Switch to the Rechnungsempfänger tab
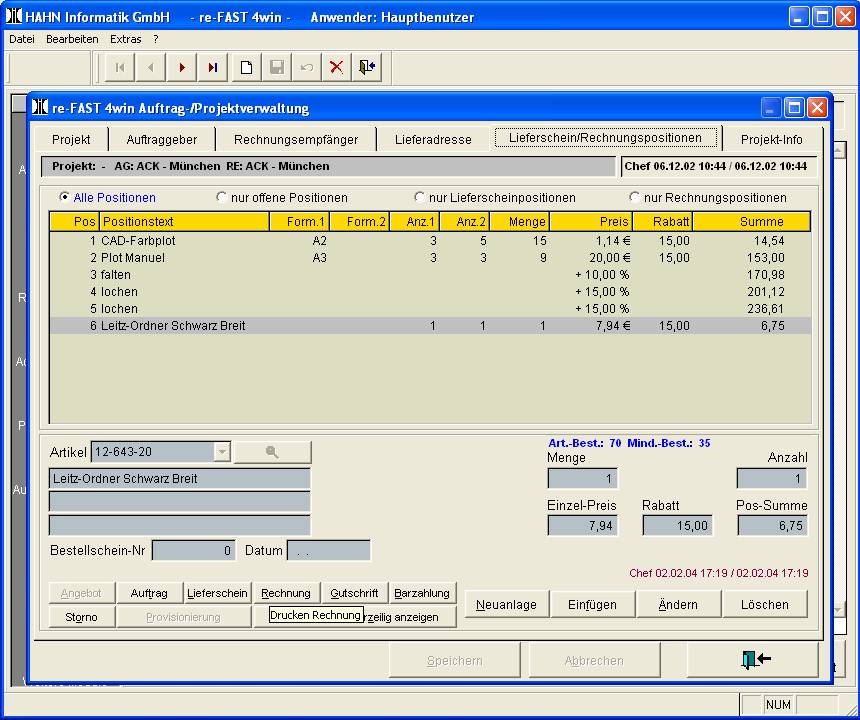860x720 pixels. tap(296, 139)
